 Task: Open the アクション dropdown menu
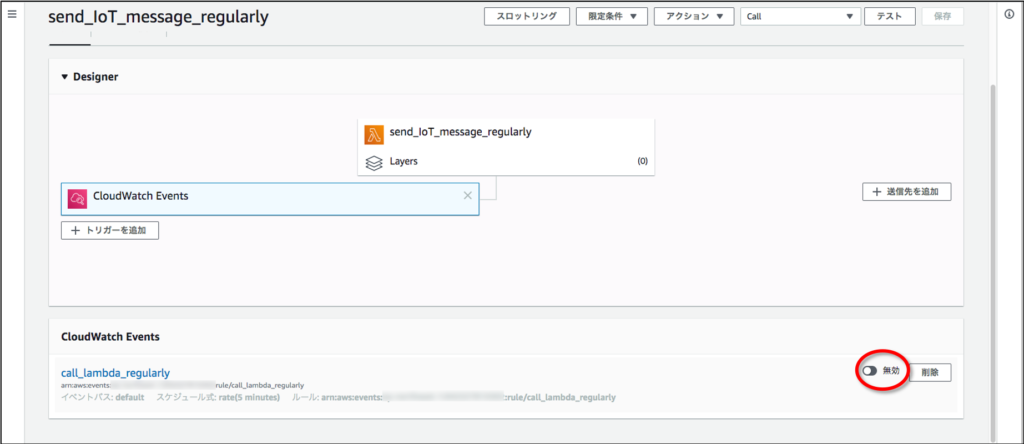pos(694,17)
